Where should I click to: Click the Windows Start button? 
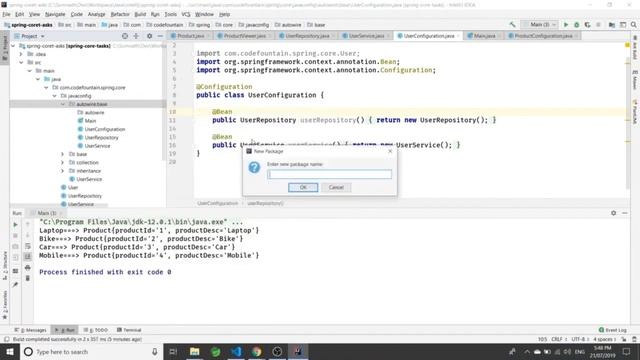10,352
